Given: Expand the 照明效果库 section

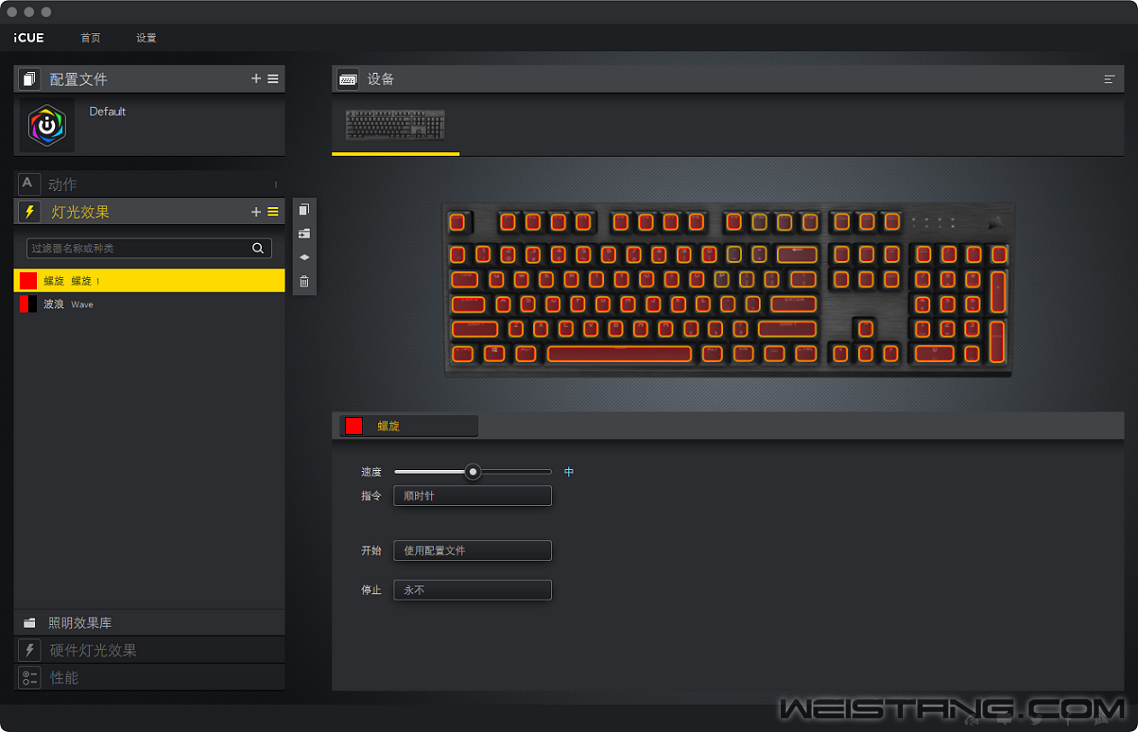Looking at the screenshot, I should pyautogui.click(x=149, y=623).
